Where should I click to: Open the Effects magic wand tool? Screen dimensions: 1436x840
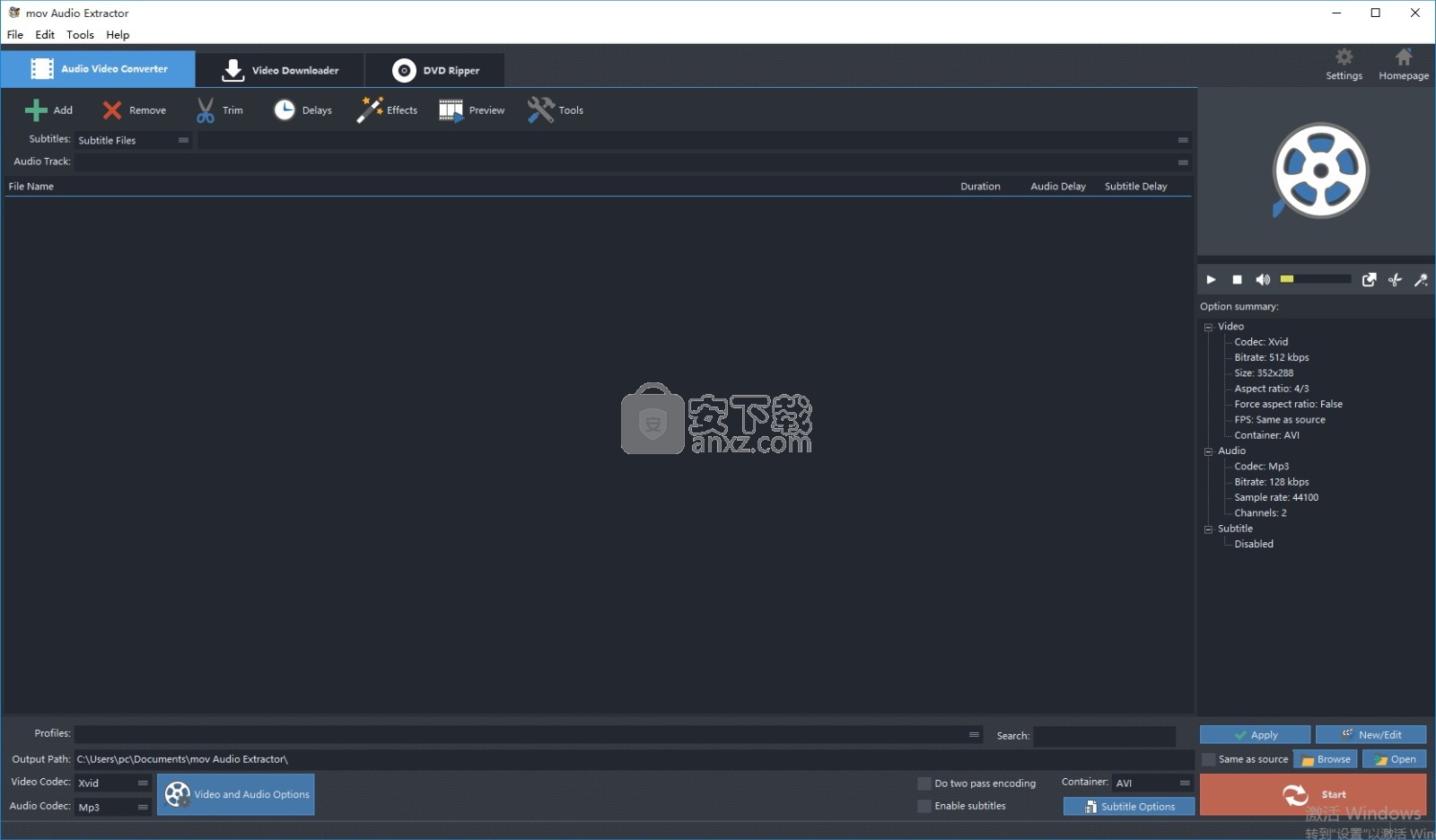pos(370,109)
